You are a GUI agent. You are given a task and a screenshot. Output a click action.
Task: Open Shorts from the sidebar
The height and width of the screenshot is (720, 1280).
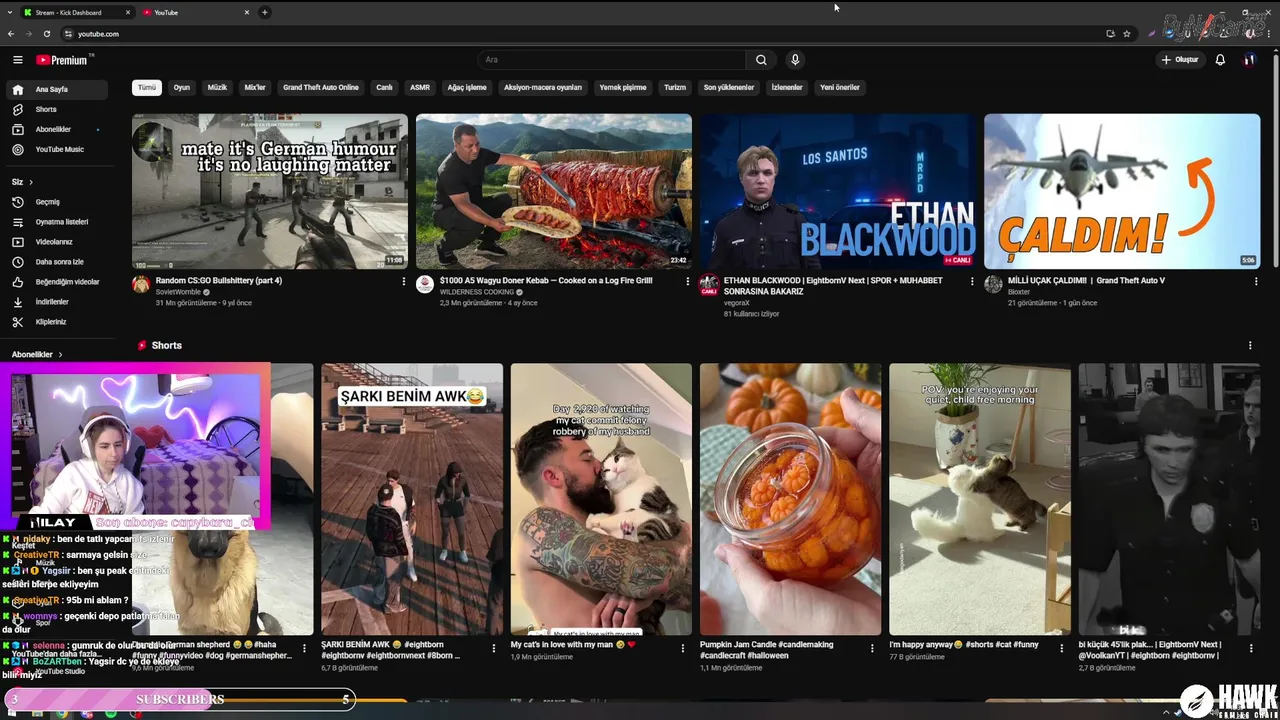point(58,109)
